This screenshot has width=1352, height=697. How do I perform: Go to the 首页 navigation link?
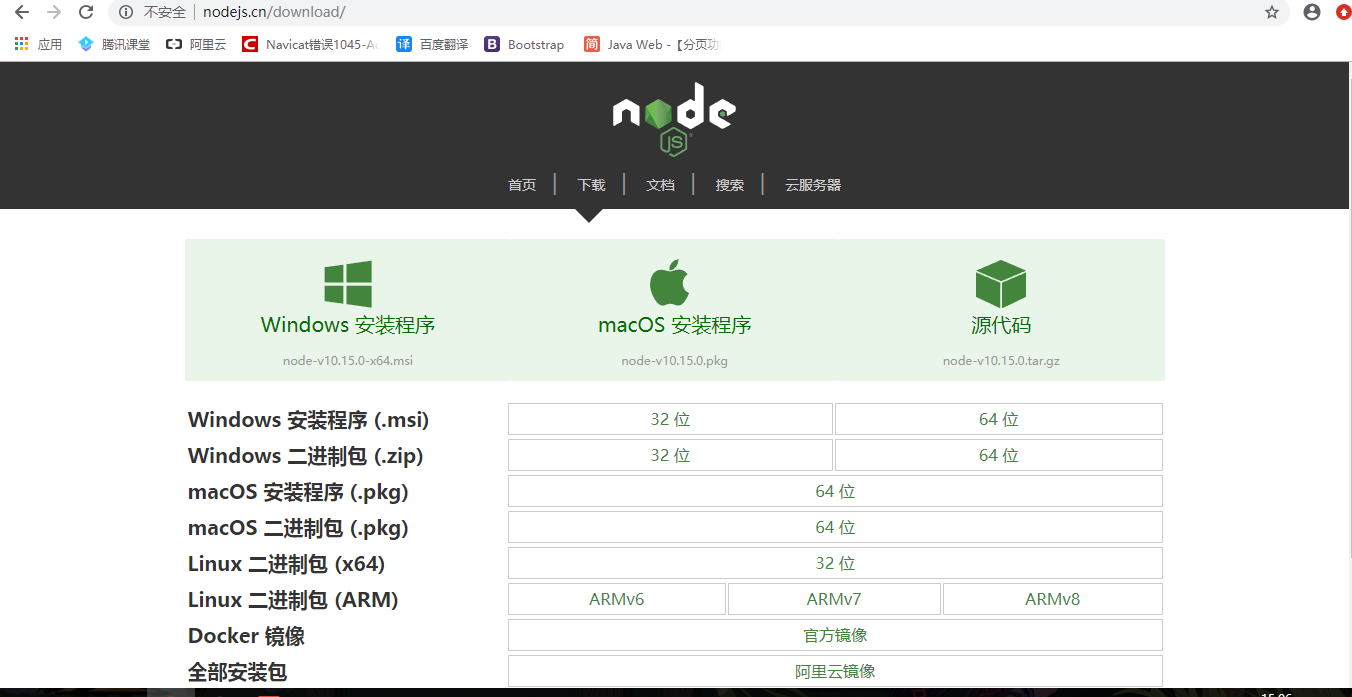point(521,184)
